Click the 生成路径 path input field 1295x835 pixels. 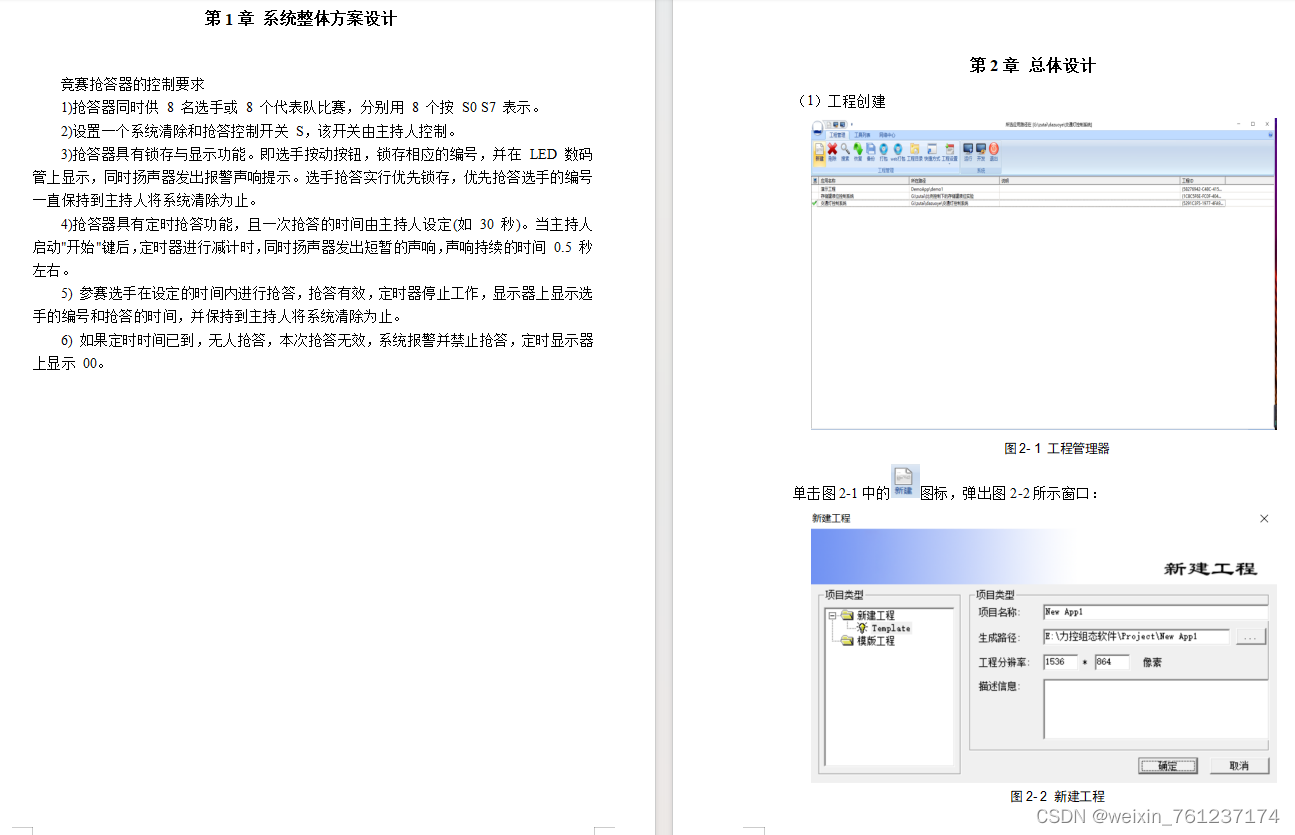point(1136,636)
